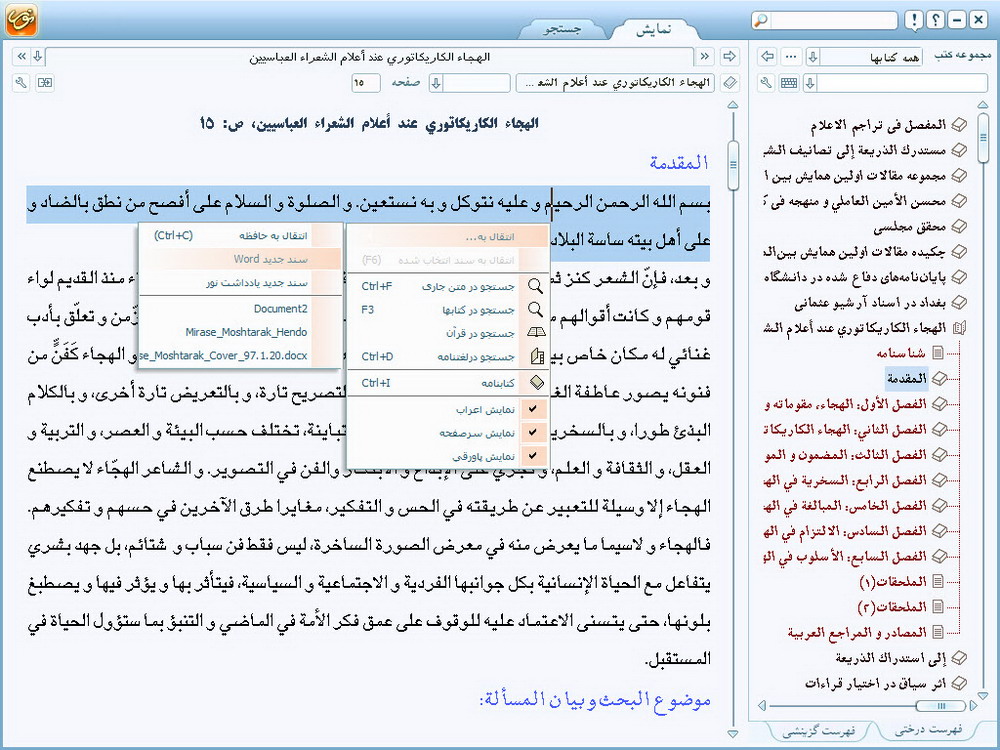Screen dimensions: 1000x750
Task: Toggle the نمایش پاورقی checkmark
Action: [x=533, y=455]
